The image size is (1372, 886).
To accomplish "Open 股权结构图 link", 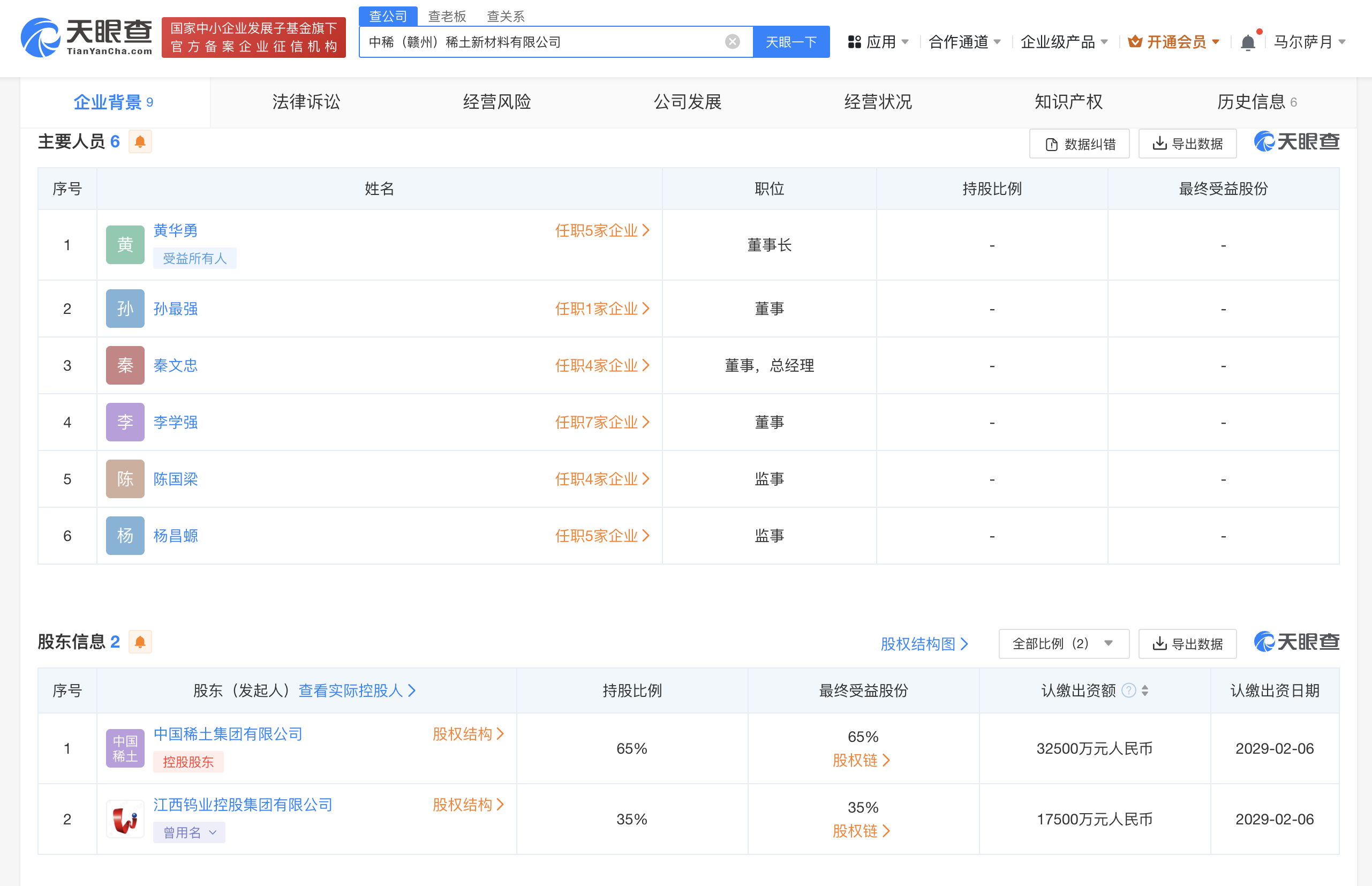I will tap(924, 643).
